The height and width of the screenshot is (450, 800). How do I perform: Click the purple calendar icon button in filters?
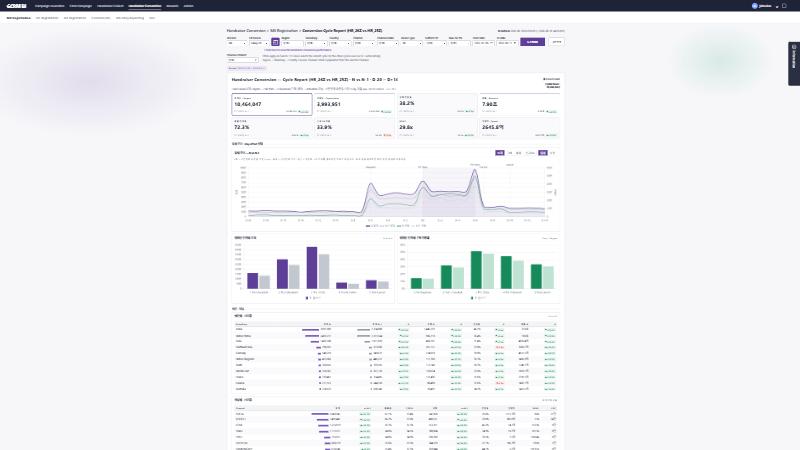pyautogui.click(x=275, y=42)
